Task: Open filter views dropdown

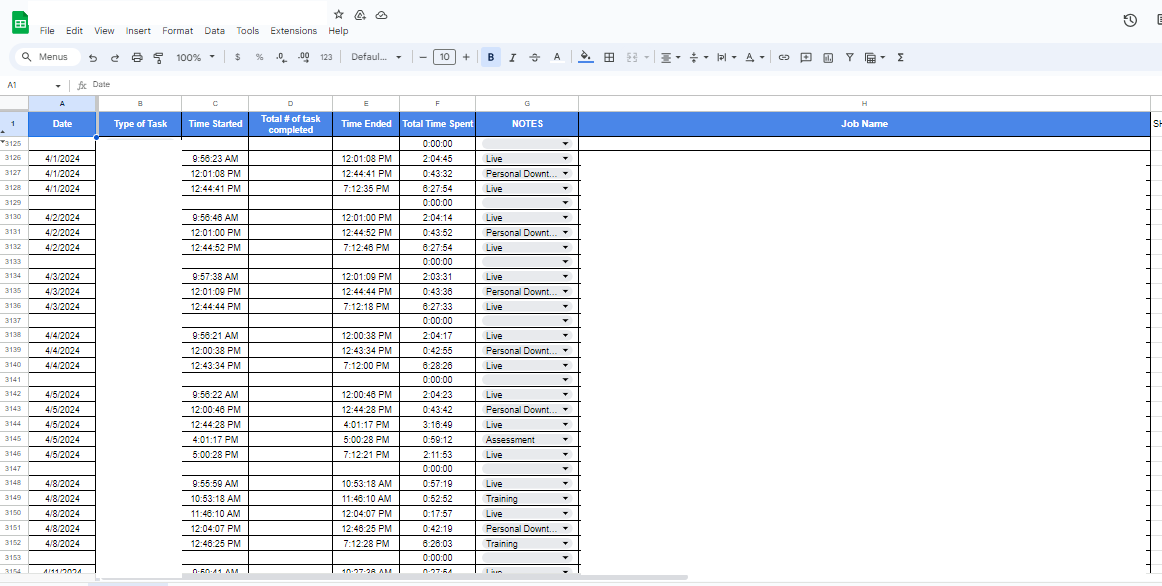Action: [874, 57]
